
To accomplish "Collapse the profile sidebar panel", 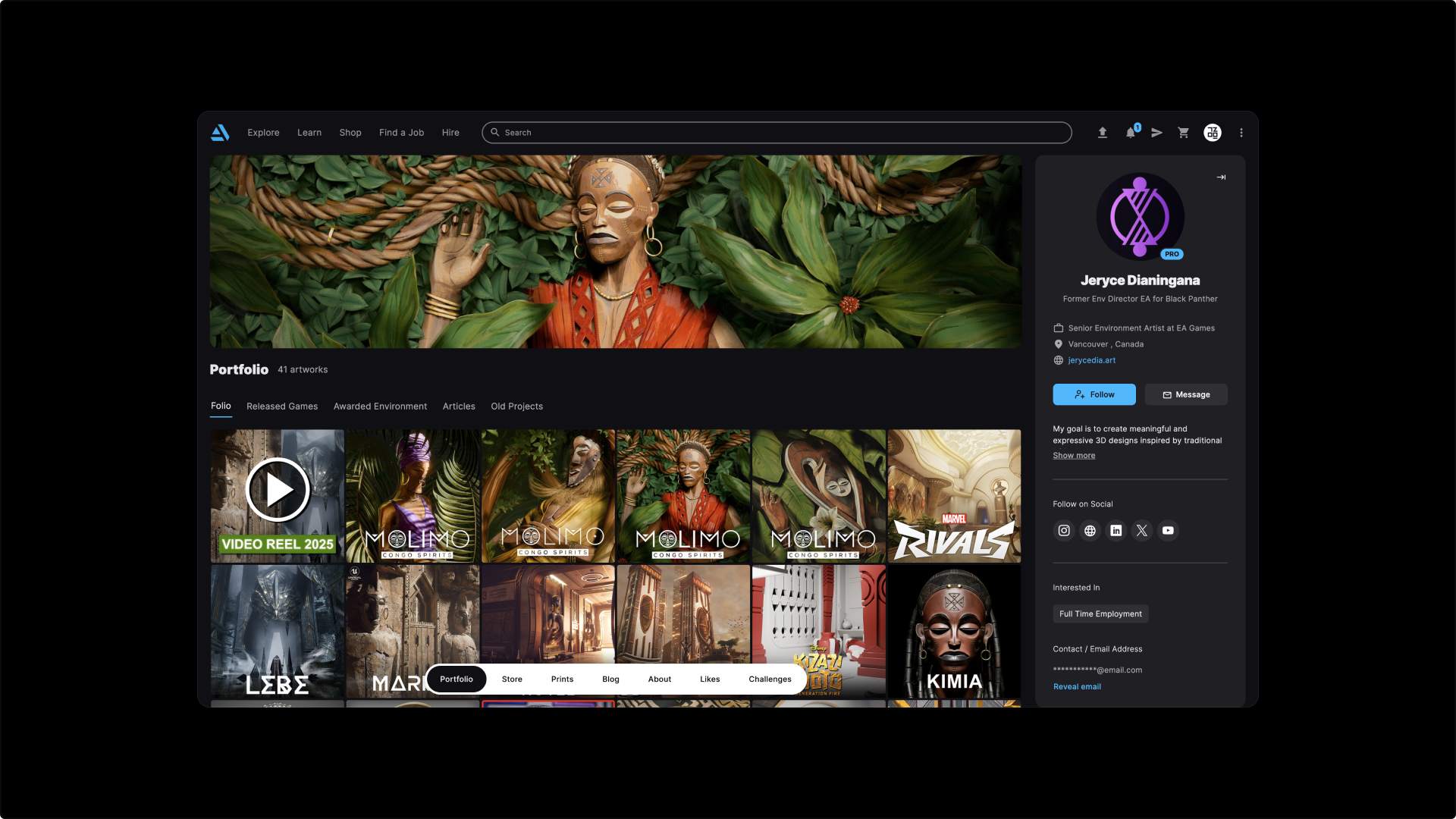I will (1221, 177).
